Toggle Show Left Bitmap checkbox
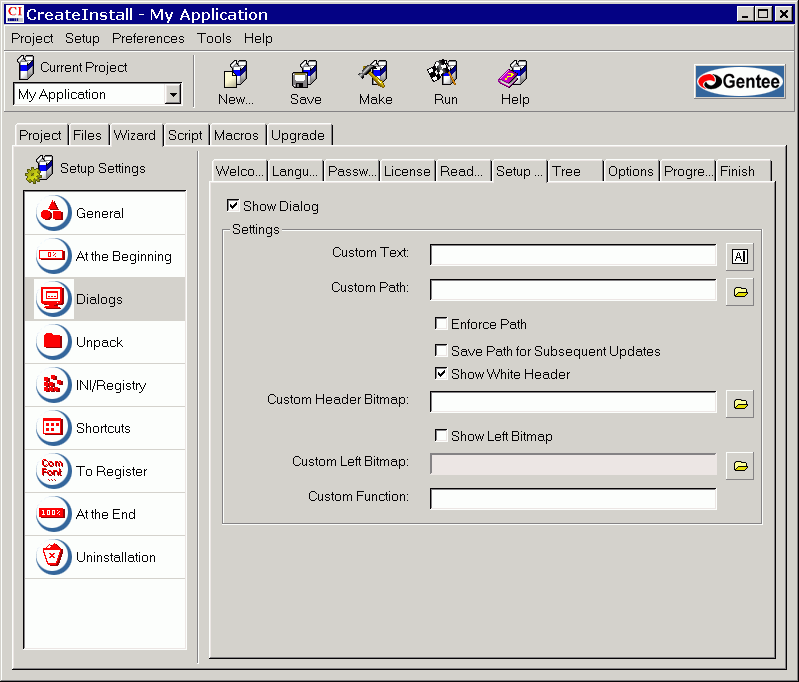 [x=441, y=436]
